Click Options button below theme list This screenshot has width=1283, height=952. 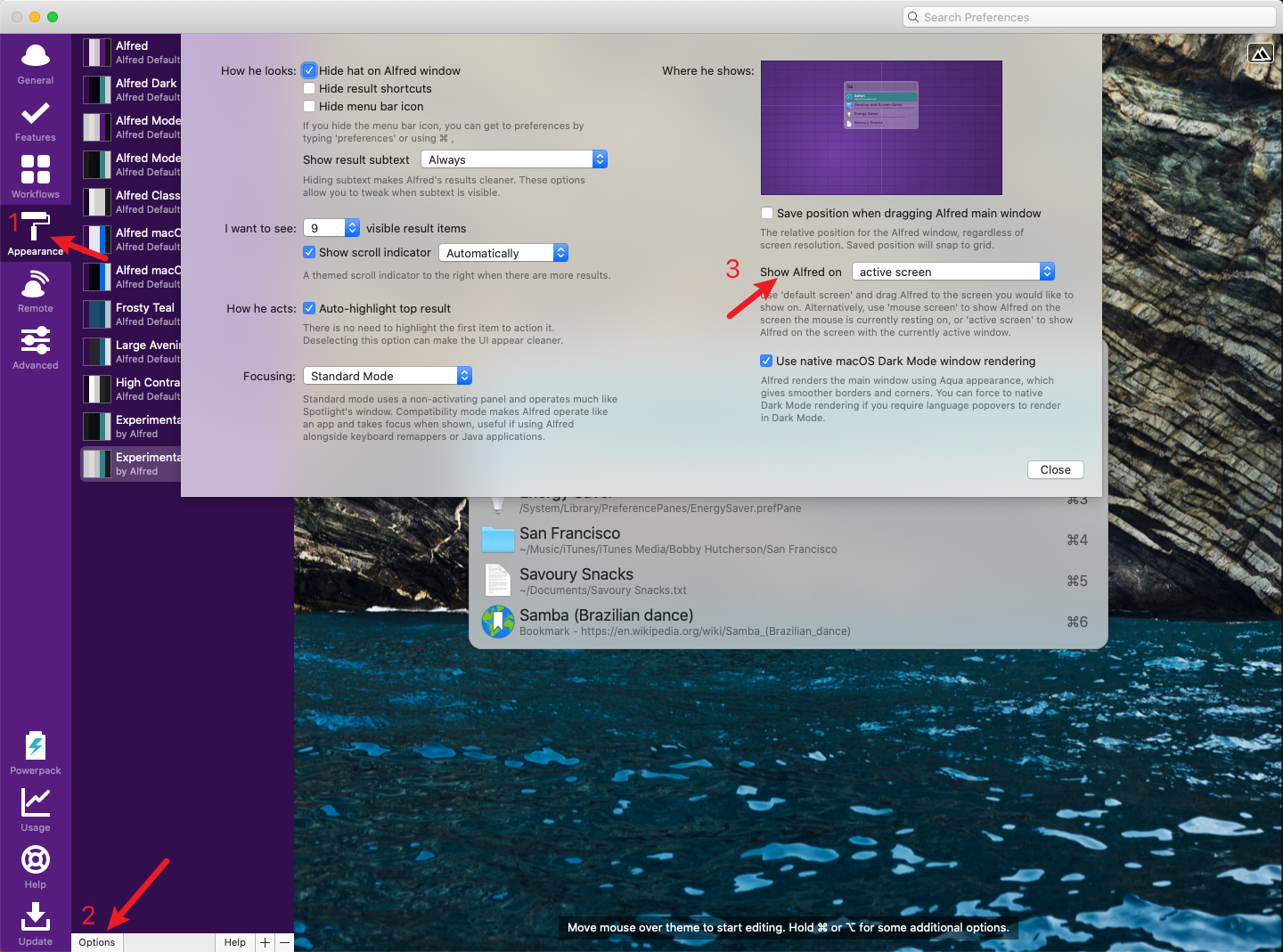[x=97, y=942]
